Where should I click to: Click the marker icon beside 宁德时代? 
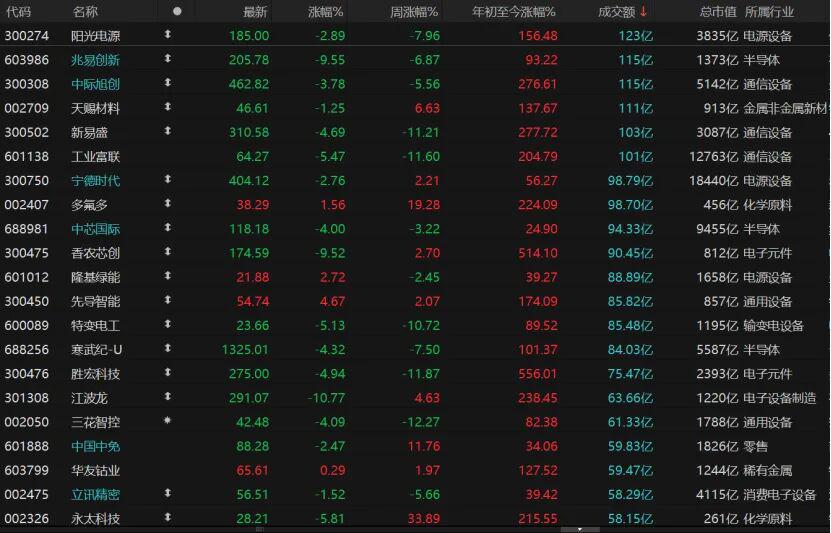(167, 180)
